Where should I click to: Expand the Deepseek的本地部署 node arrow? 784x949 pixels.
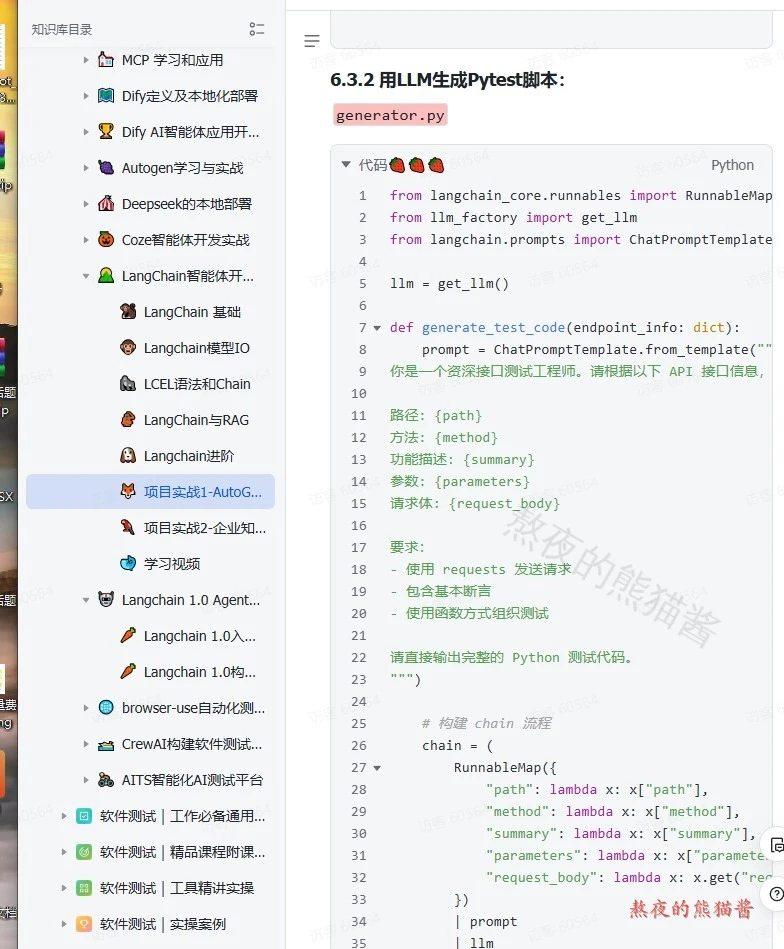[85, 203]
